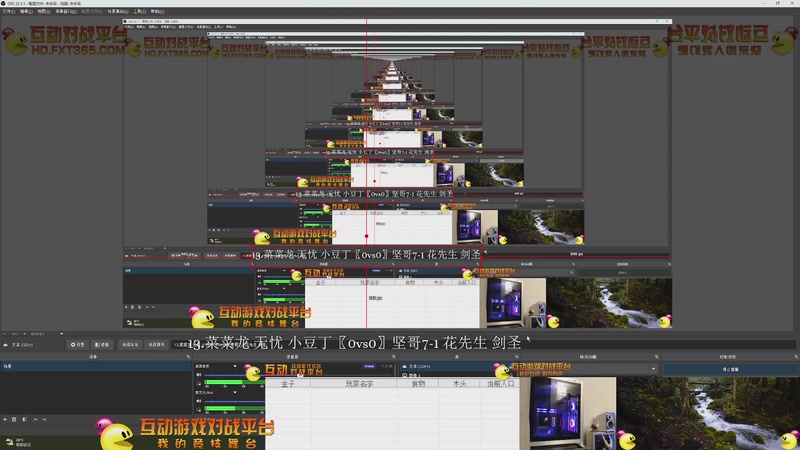Click the 玩家名字 column header
This screenshot has height=450, width=800.
pos(359,384)
